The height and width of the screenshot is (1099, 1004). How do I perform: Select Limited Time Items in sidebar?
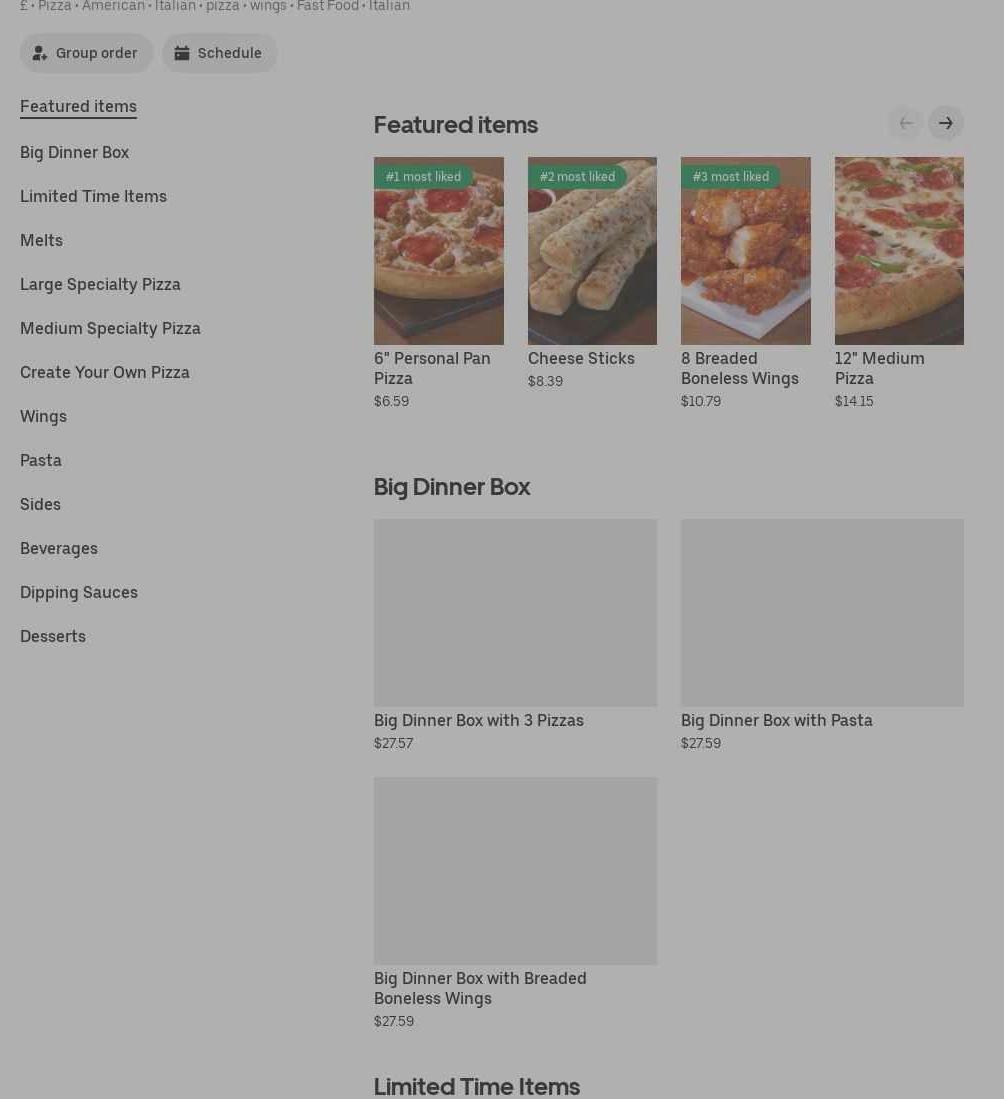[x=93, y=196]
